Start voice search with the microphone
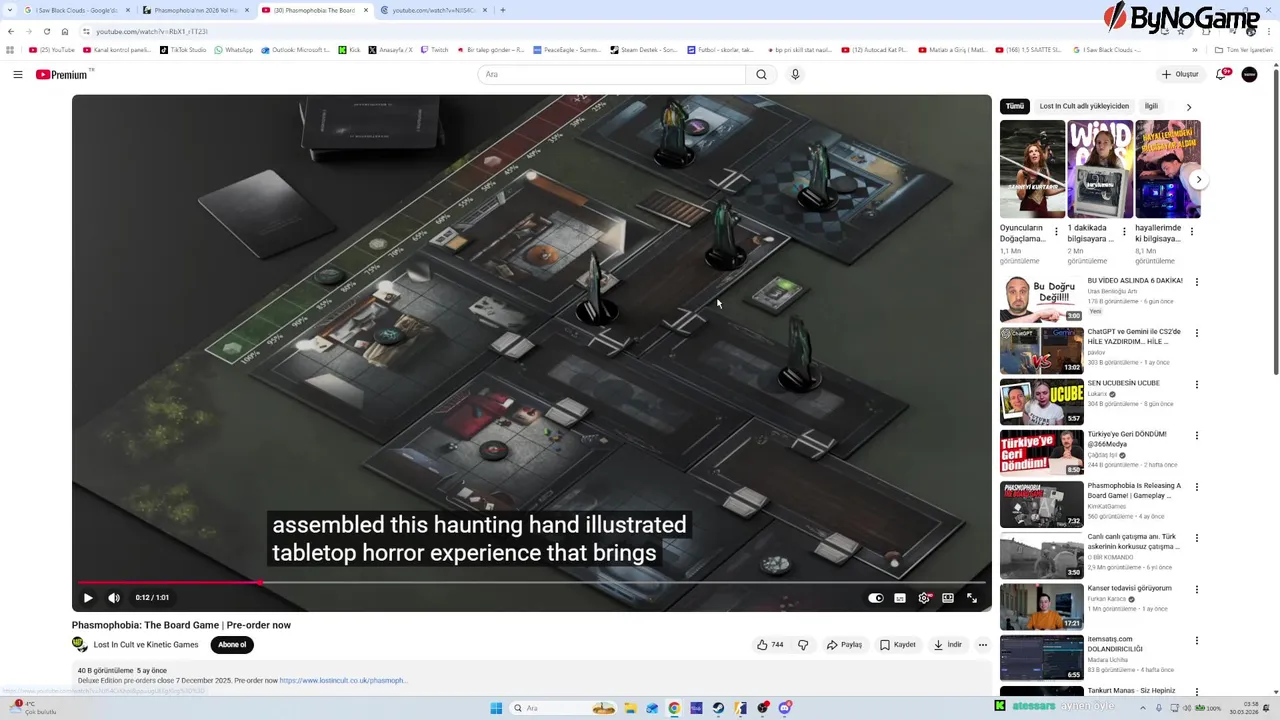Screen dimensions: 1280x720 click(795, 74)
